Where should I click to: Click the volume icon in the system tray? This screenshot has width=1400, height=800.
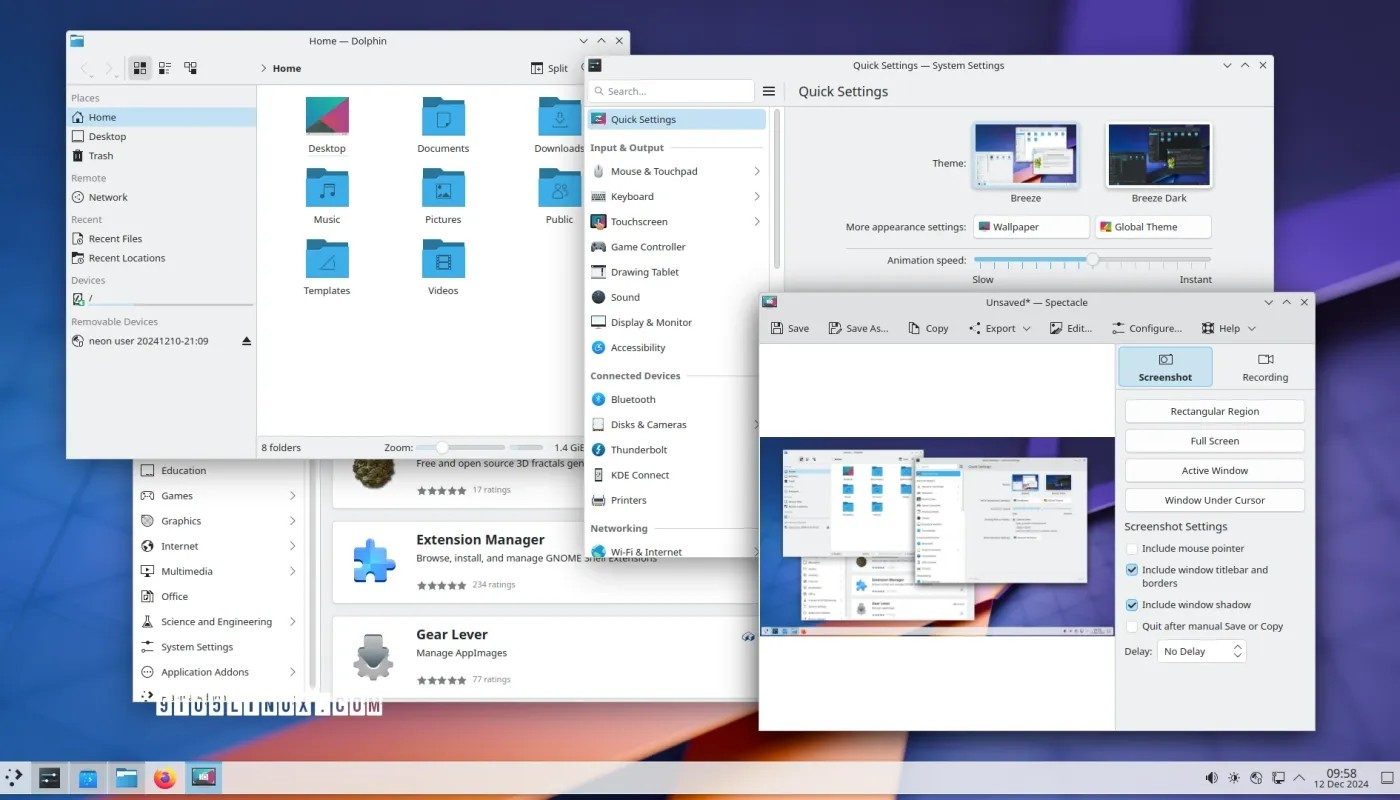tap(1211, 777)
